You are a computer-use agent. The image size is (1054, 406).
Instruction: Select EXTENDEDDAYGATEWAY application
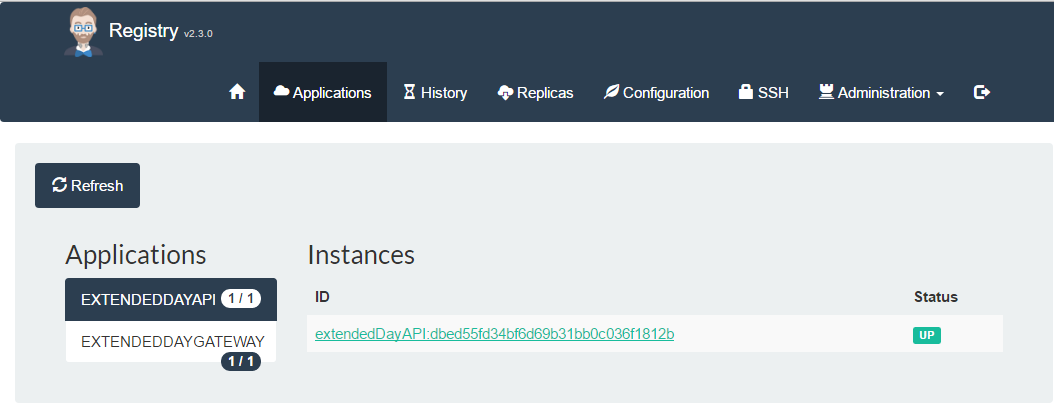point(171,341)
